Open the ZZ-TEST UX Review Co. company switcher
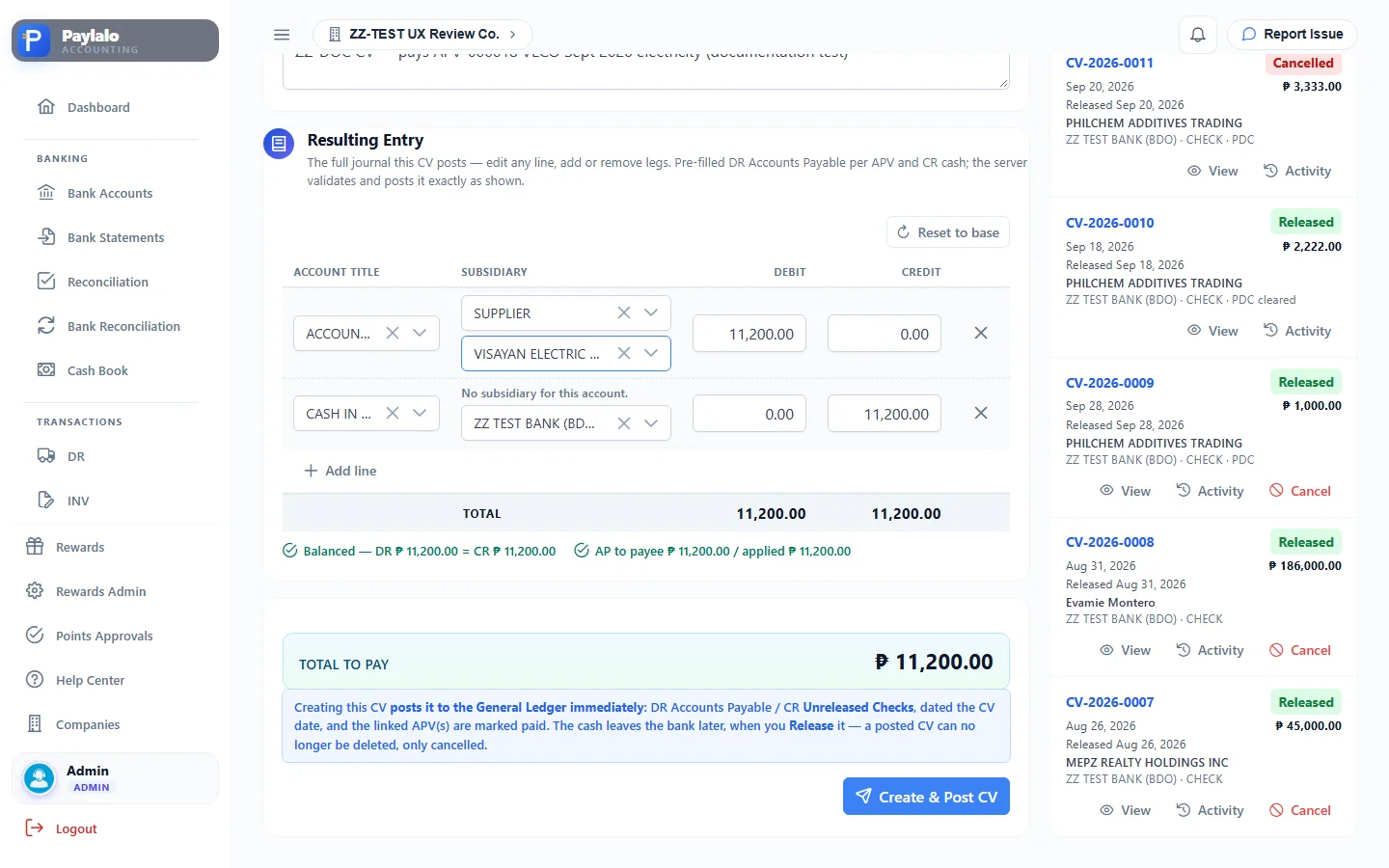This screenshot has height=868, width=1389. 422,34
